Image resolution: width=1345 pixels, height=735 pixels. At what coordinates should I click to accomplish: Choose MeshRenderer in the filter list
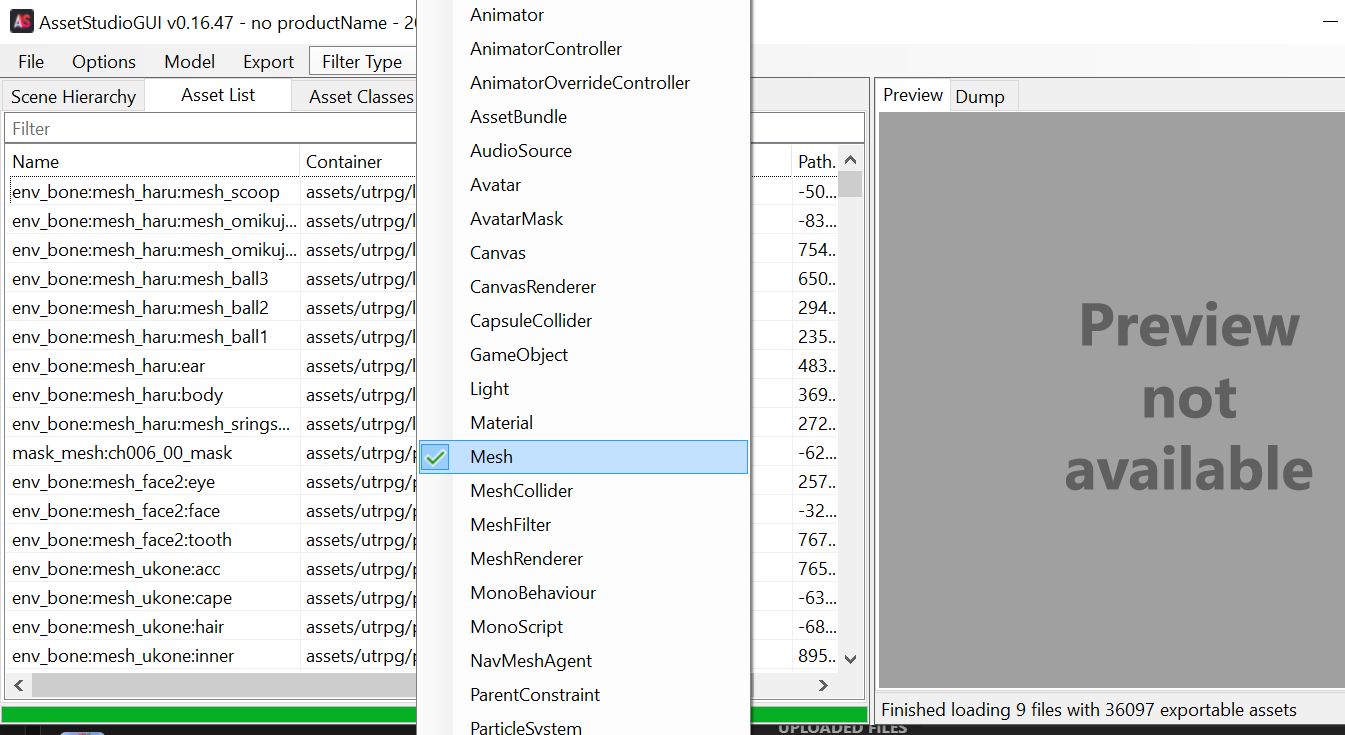point(583,559)
